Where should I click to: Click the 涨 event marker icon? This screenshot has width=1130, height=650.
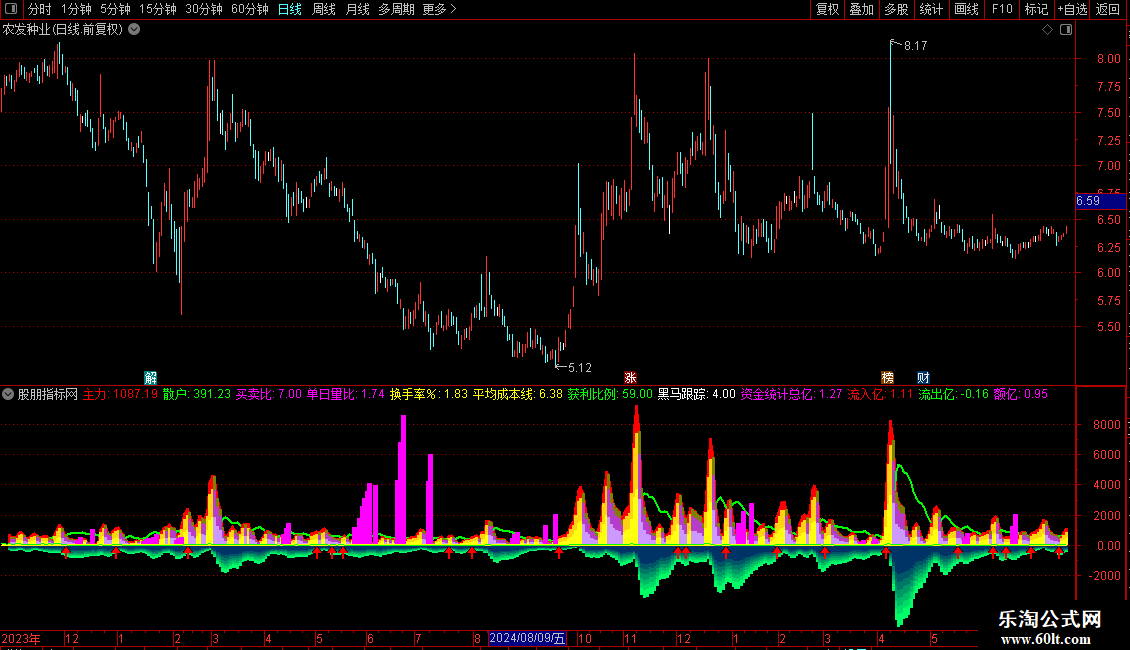(x=630, y=378)
